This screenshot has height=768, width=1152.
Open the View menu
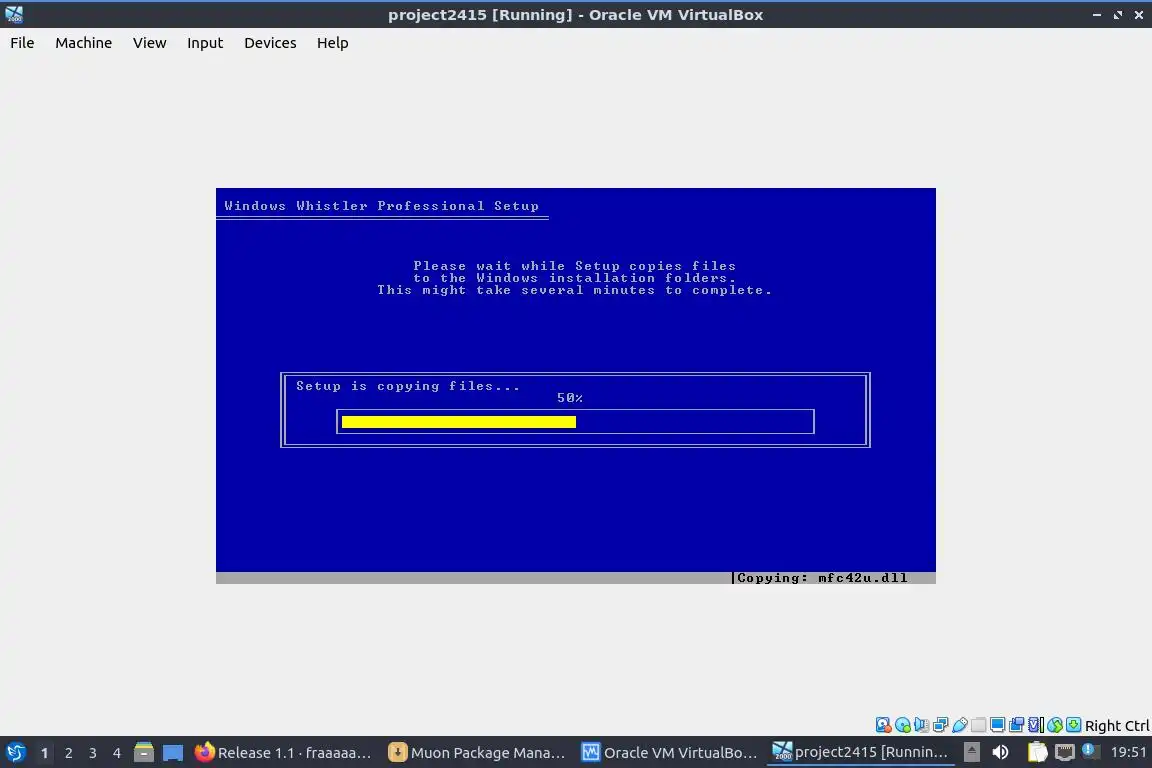[x=149, y=43]
